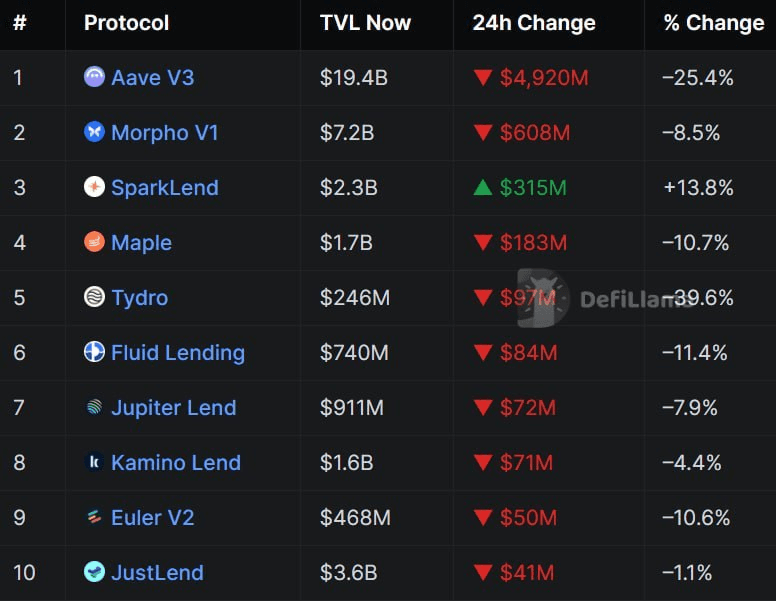Visit the Jupiter Lend page
Image resolution: width=776 pixels, height=601 pixels.
coord(173,407)
